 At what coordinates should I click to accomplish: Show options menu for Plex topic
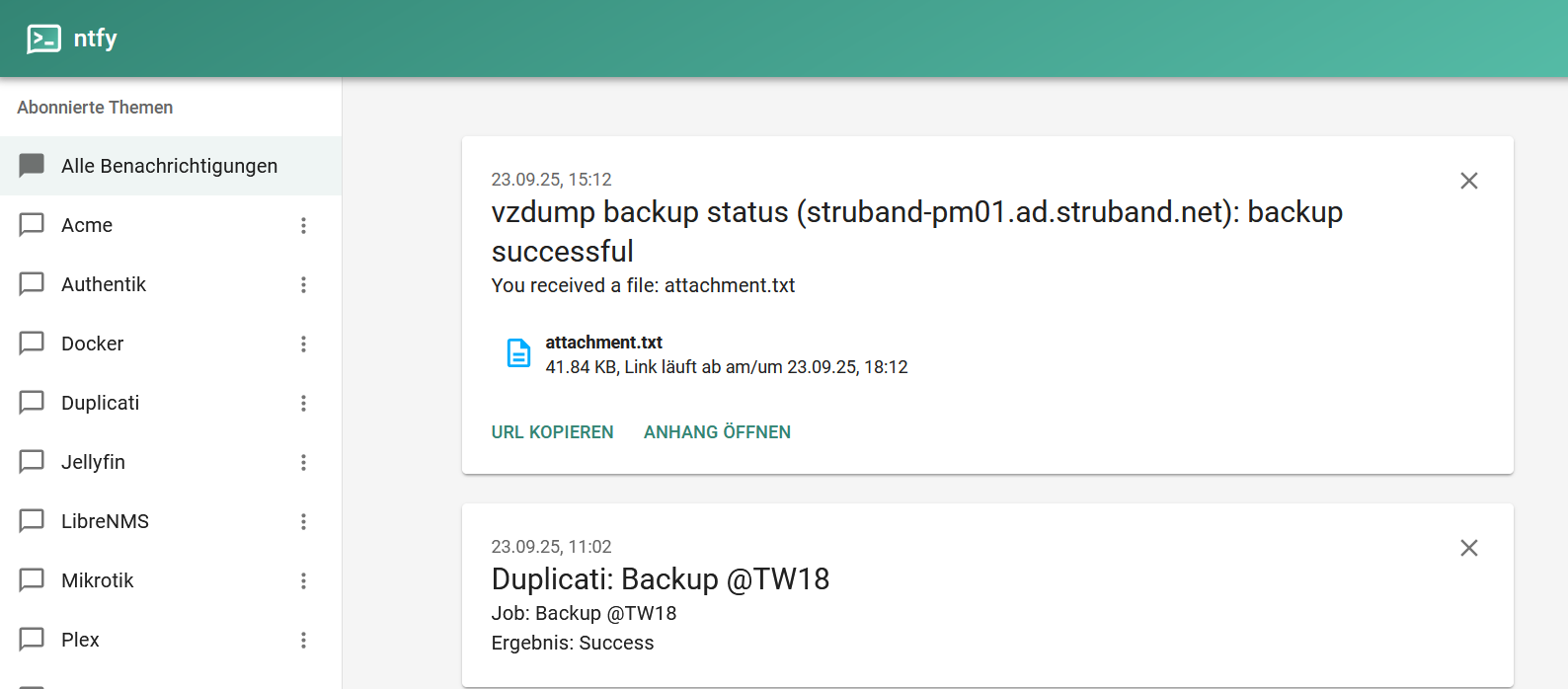point(303,640)
